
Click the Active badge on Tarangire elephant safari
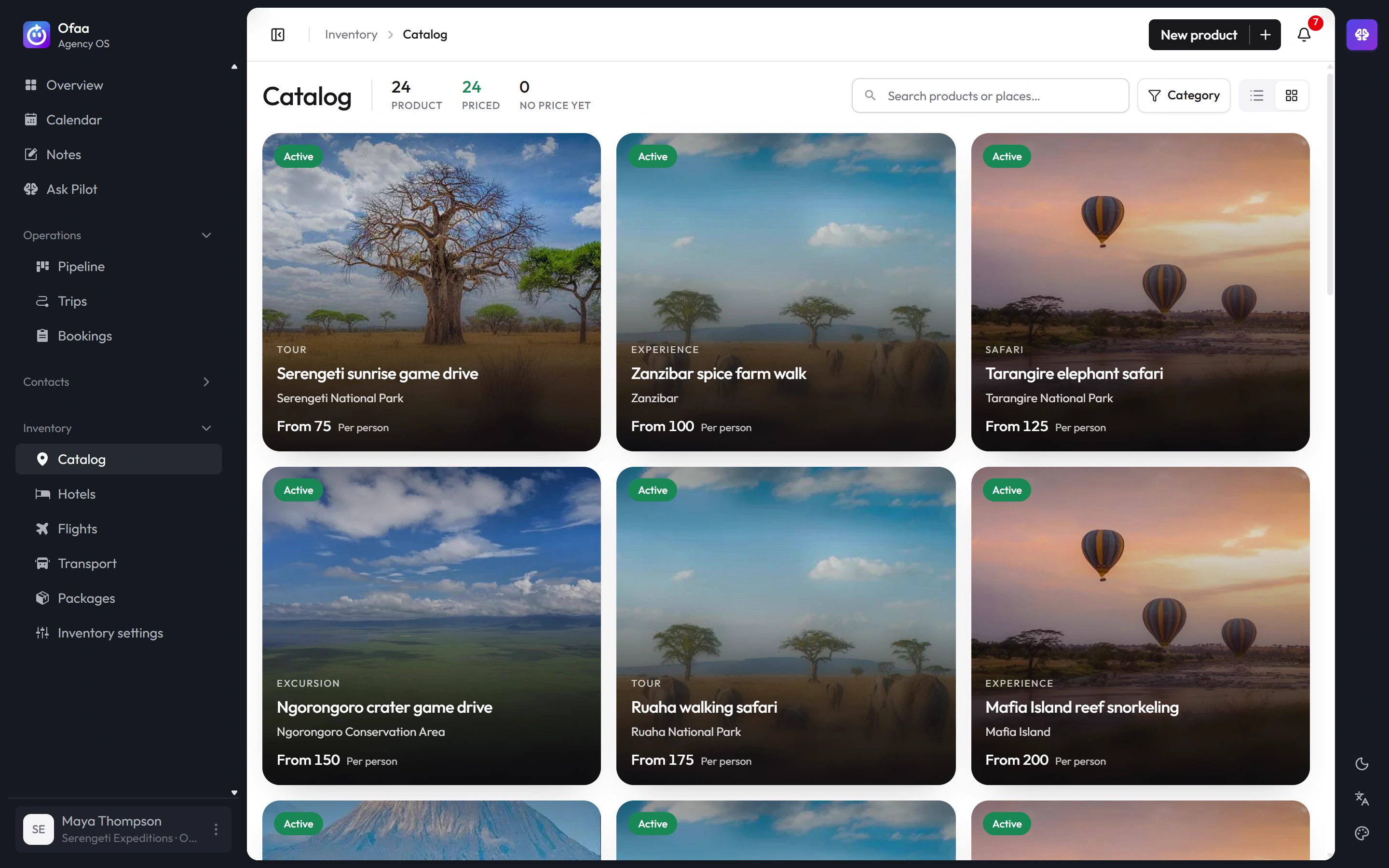(1007, 156)
